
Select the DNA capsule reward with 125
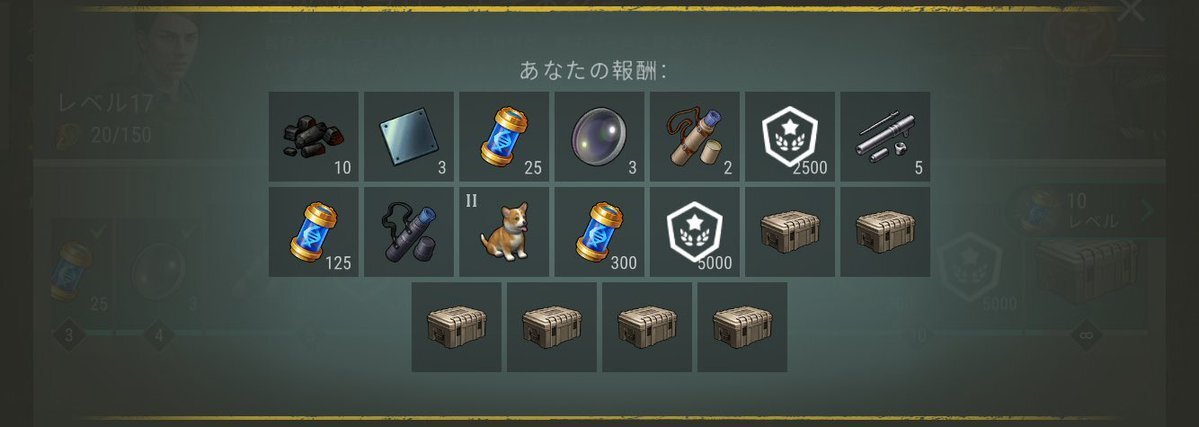point(314,232)
